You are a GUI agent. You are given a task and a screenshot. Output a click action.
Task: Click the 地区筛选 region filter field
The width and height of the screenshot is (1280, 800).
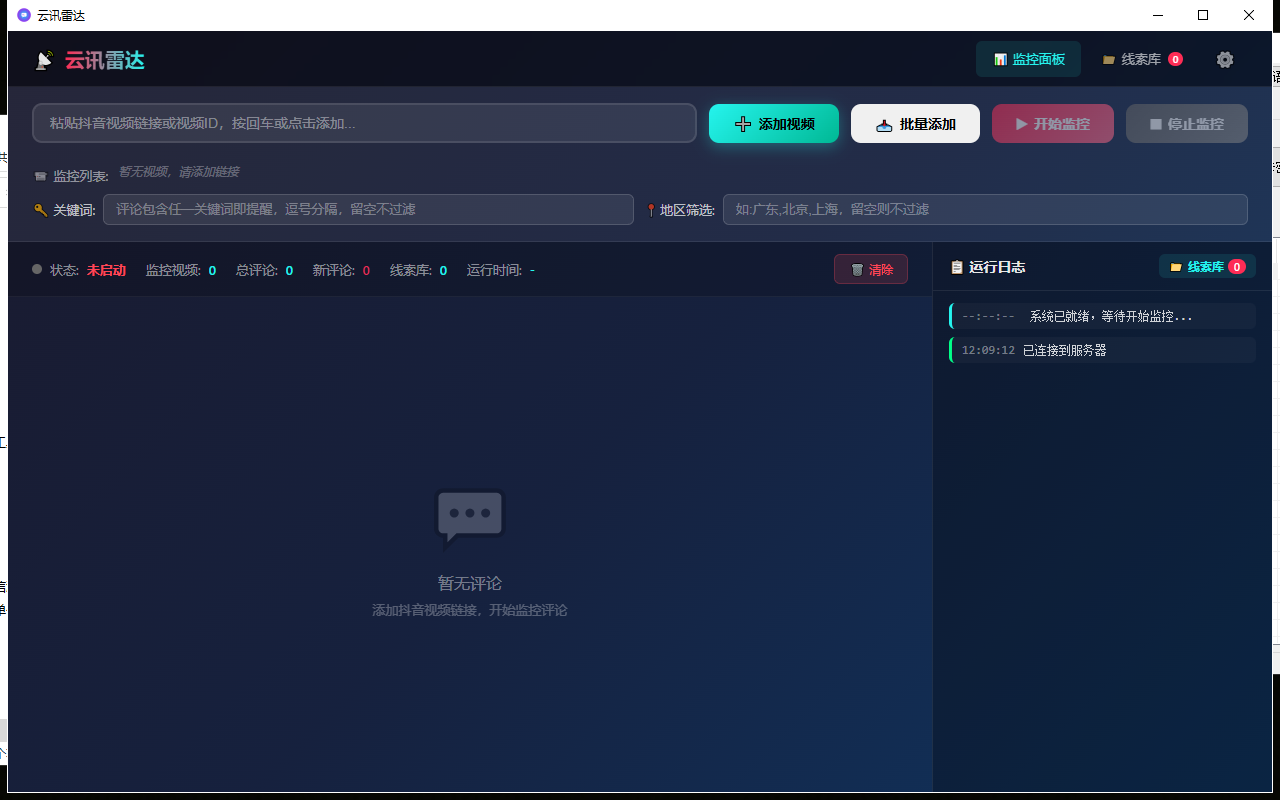pos(985,209)
